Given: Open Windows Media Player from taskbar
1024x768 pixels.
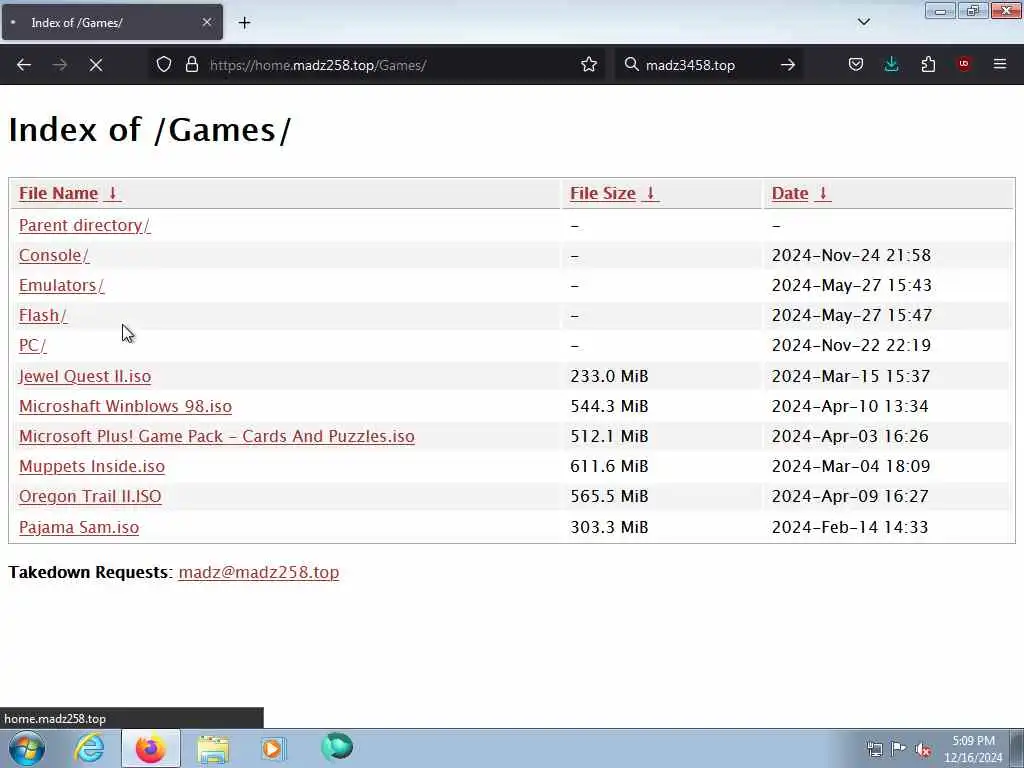Looking at the screenshot, I should [273, 748].
